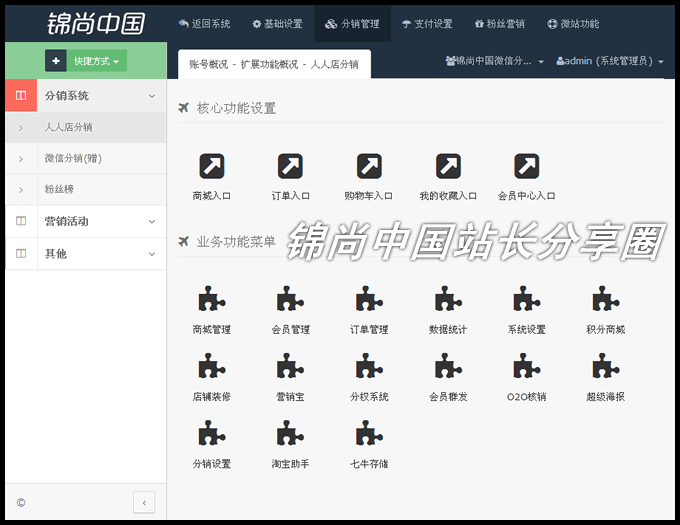The height and width of the screenshot is (525, 680).
Task: Click the copyright icon in the sidebar footer
Action: 21,502
